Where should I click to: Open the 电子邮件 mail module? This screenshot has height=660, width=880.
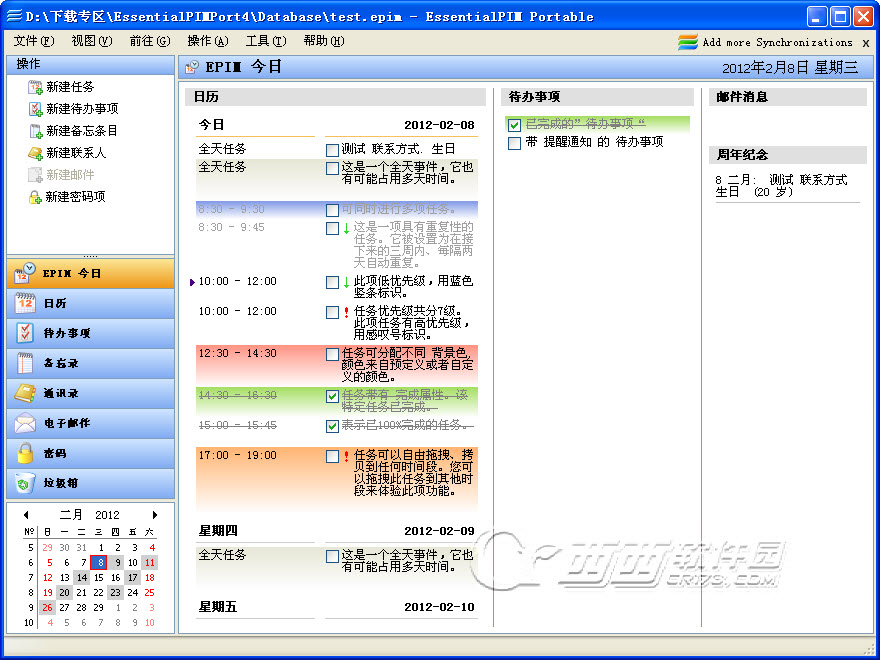pos(90,423)
